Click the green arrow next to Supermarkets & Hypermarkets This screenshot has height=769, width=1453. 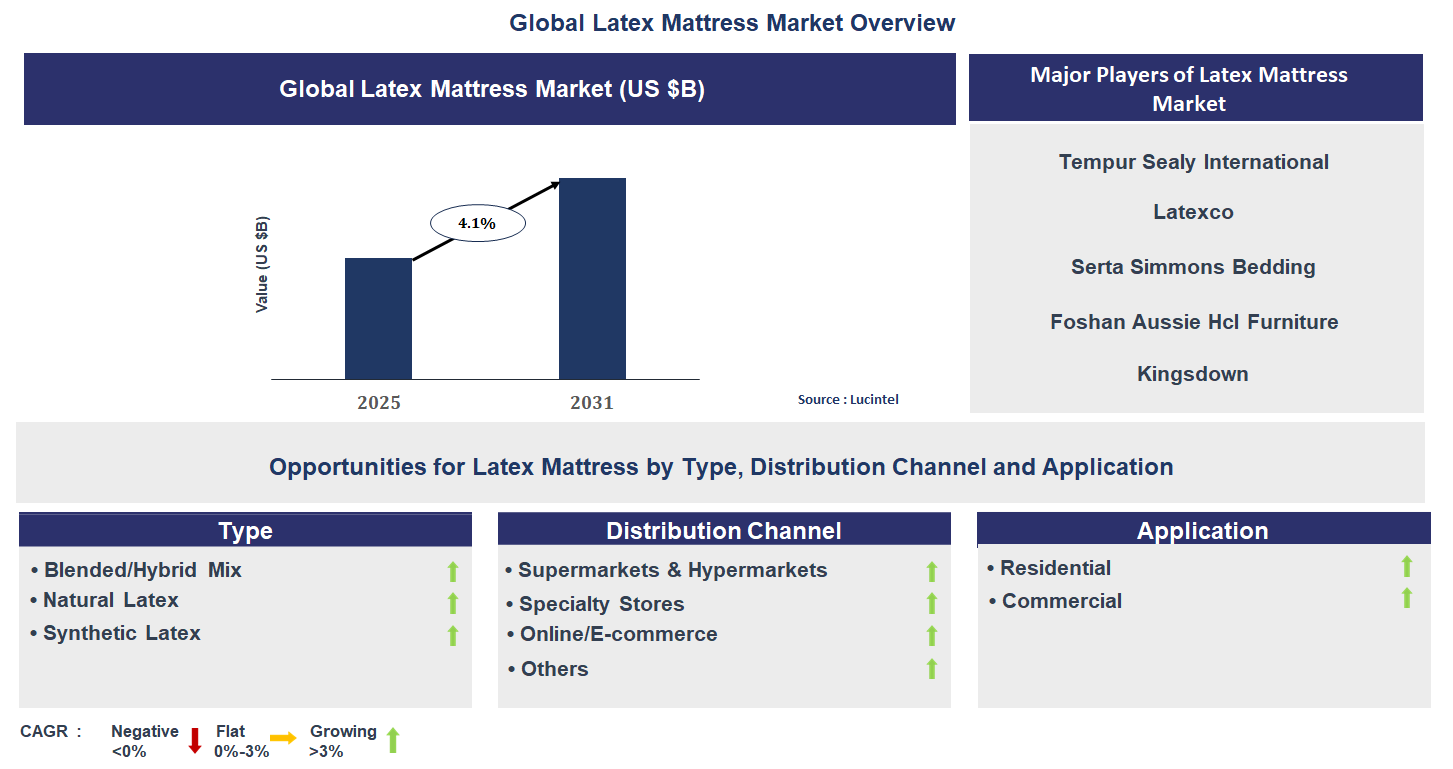931,570
